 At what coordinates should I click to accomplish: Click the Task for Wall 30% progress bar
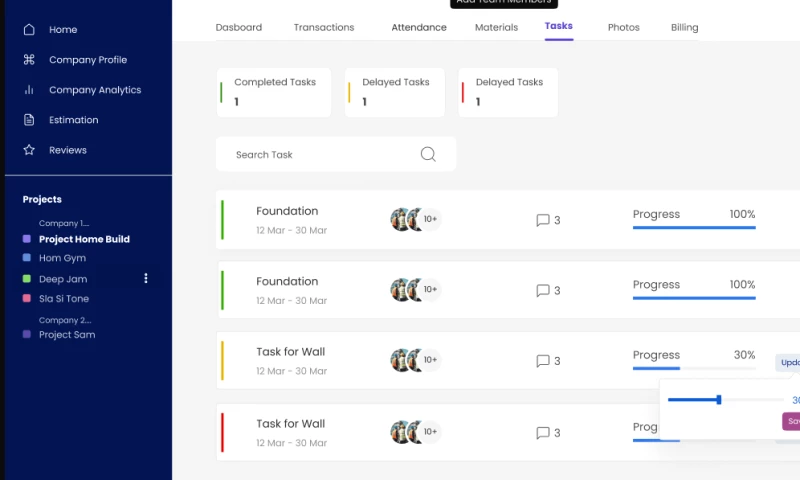coord(694,368)
